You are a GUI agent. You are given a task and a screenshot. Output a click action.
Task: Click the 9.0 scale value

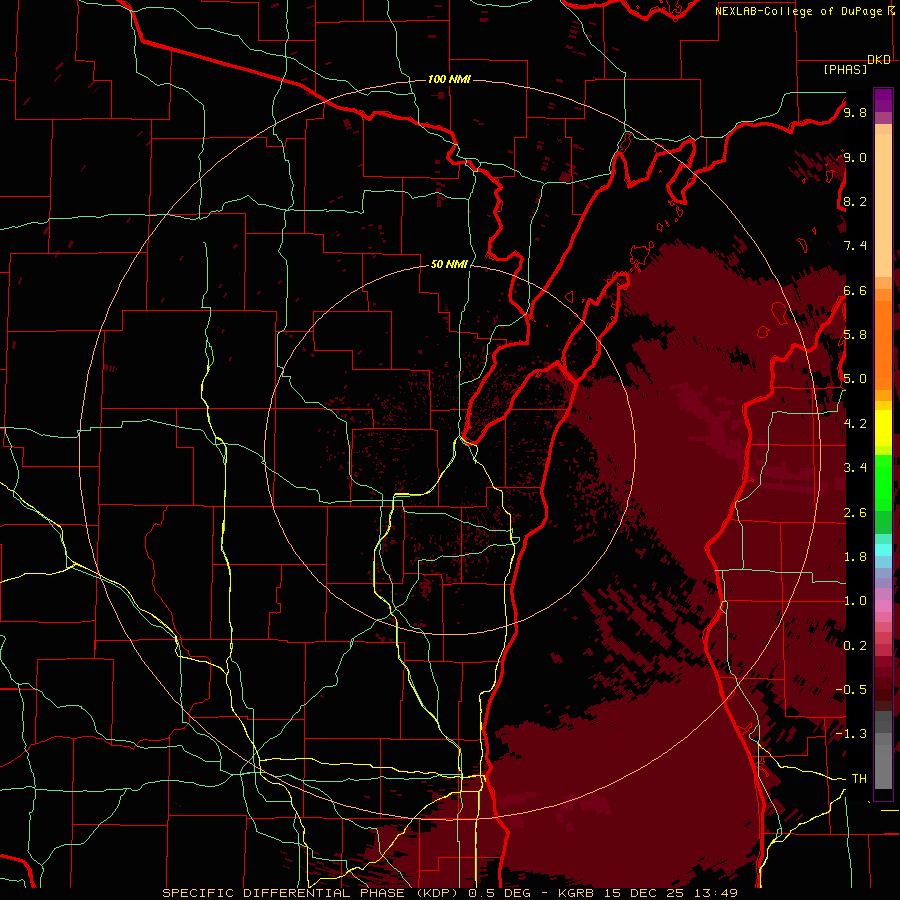(855, 157)
